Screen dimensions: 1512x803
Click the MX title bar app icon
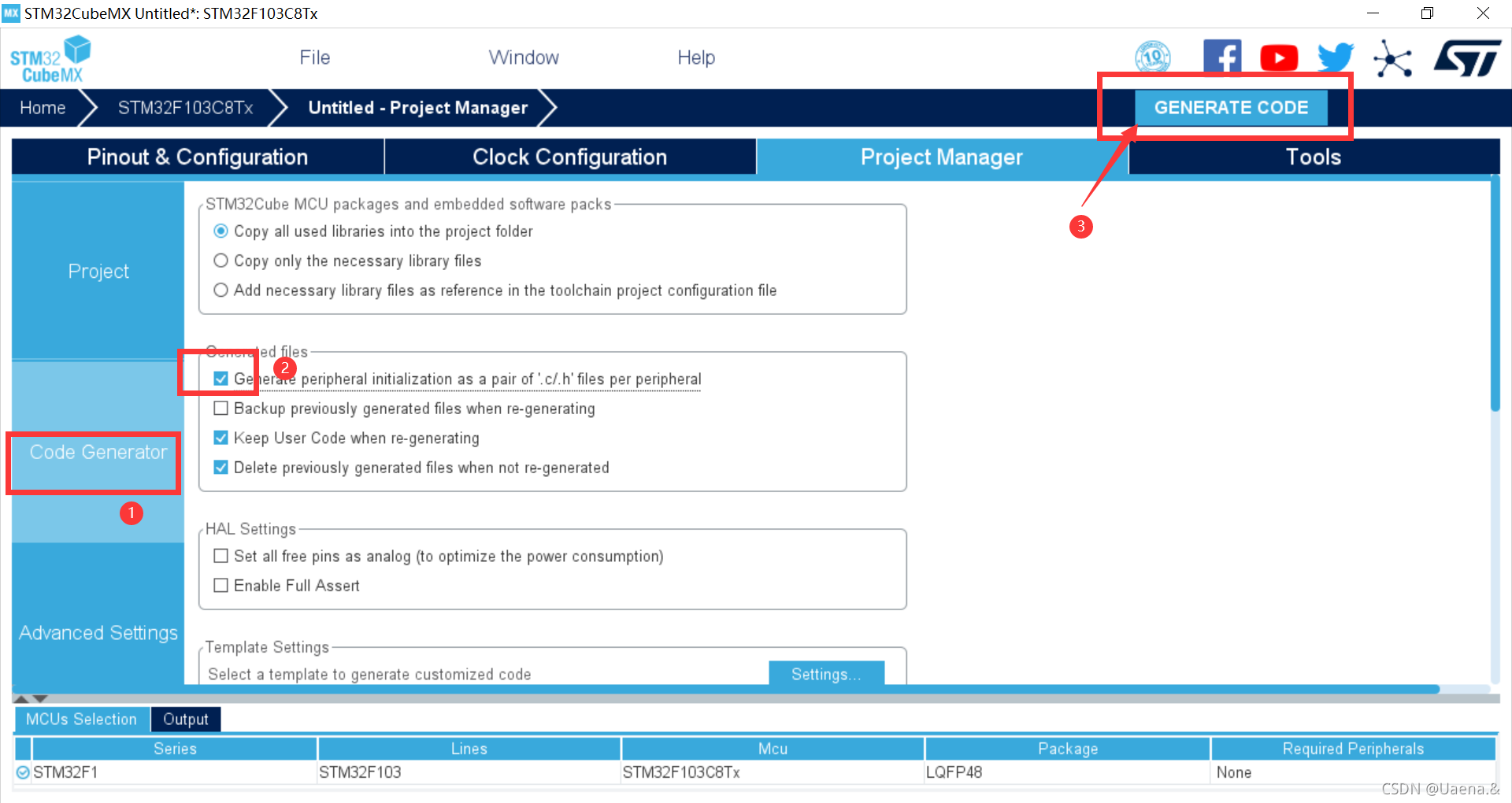tap(11, 13)
